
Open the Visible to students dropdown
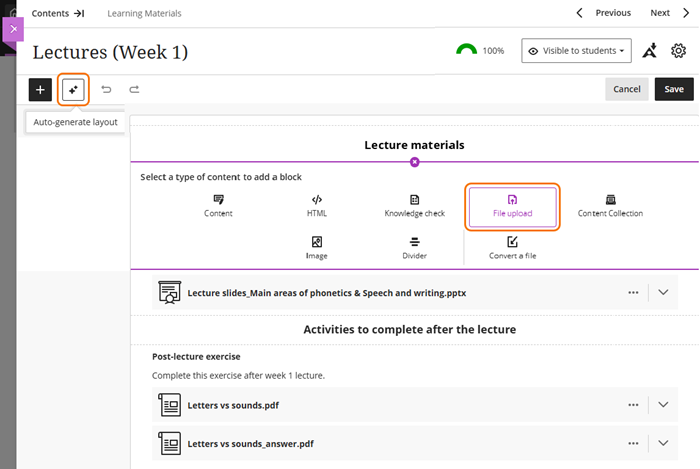click(578, 51)
